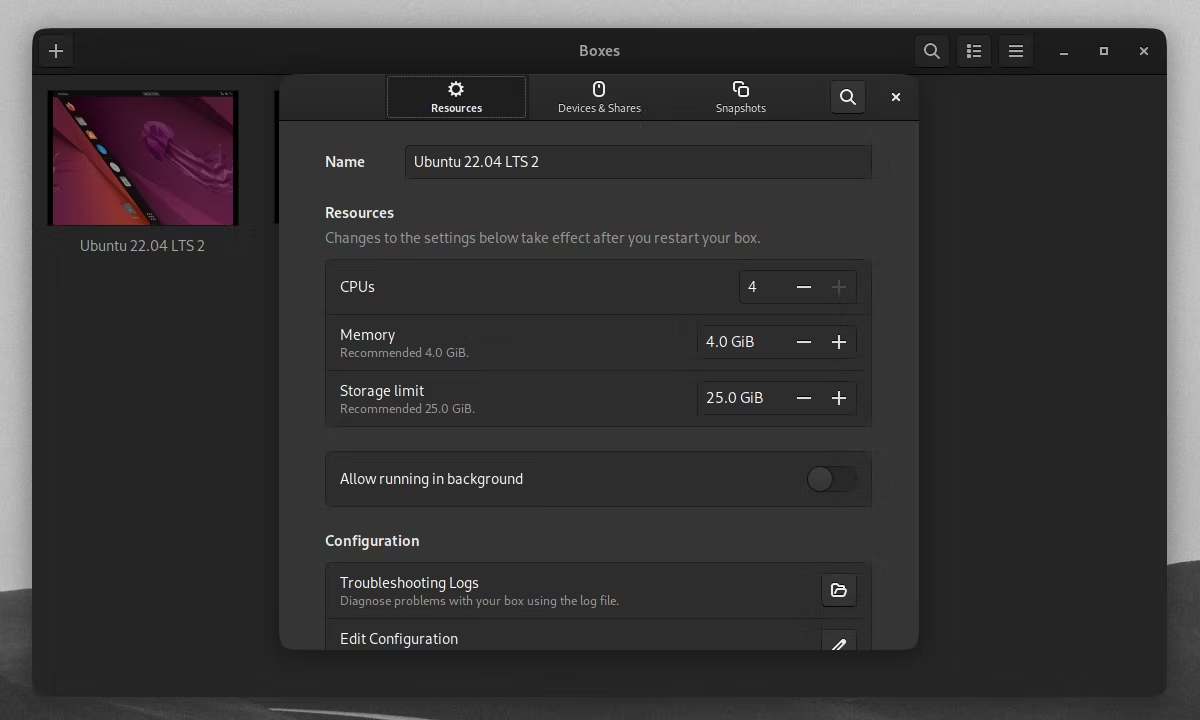
Task: Click the search icon in the preferences dialog
Action: 848,97
